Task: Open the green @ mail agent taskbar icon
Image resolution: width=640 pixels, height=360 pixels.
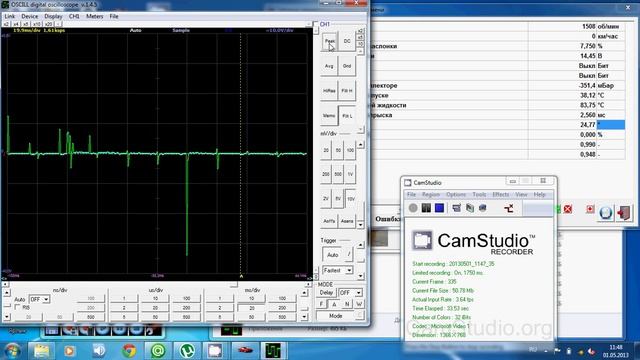Action: point(158,351)
